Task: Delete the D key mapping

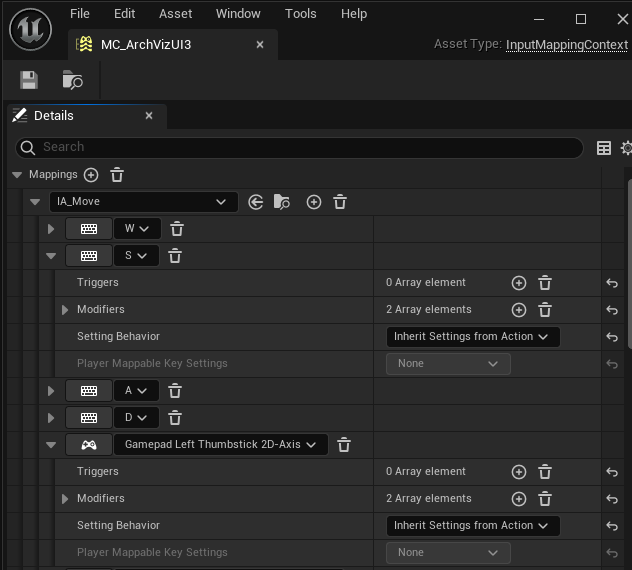Action: [x=175, y=418]
